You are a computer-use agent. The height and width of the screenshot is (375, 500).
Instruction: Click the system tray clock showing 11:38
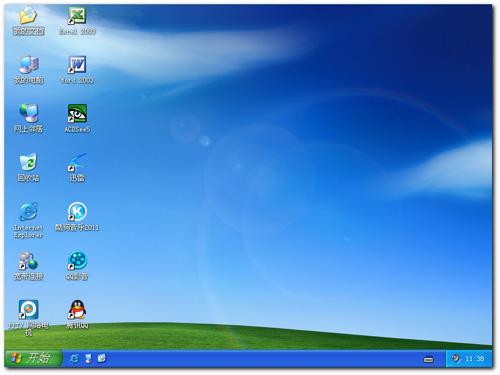point(475,359)
